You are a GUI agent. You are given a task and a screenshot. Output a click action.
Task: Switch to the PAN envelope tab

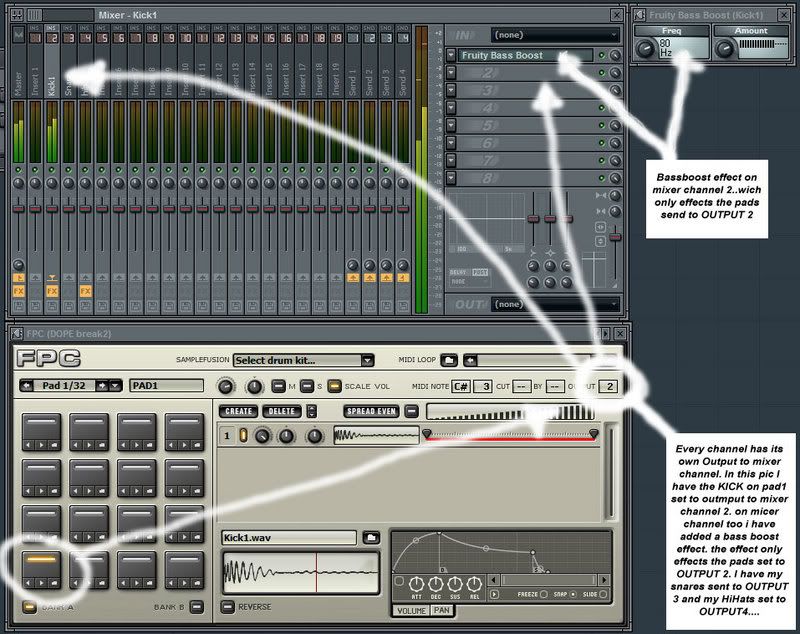(441, 609)
